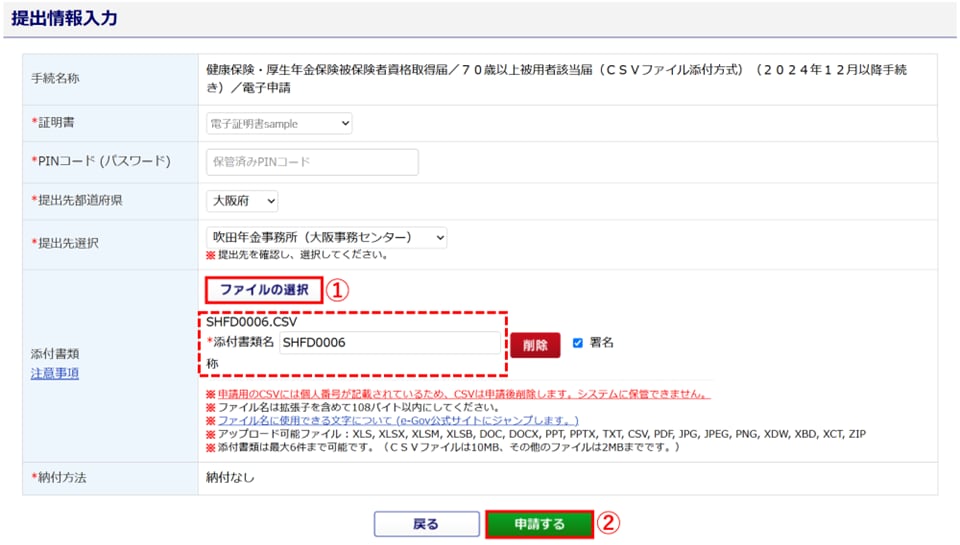Click the 手続名称 procedure description text
Image resolution: width=960 pixels, height=545 pixels.
[x=556, y=79]
